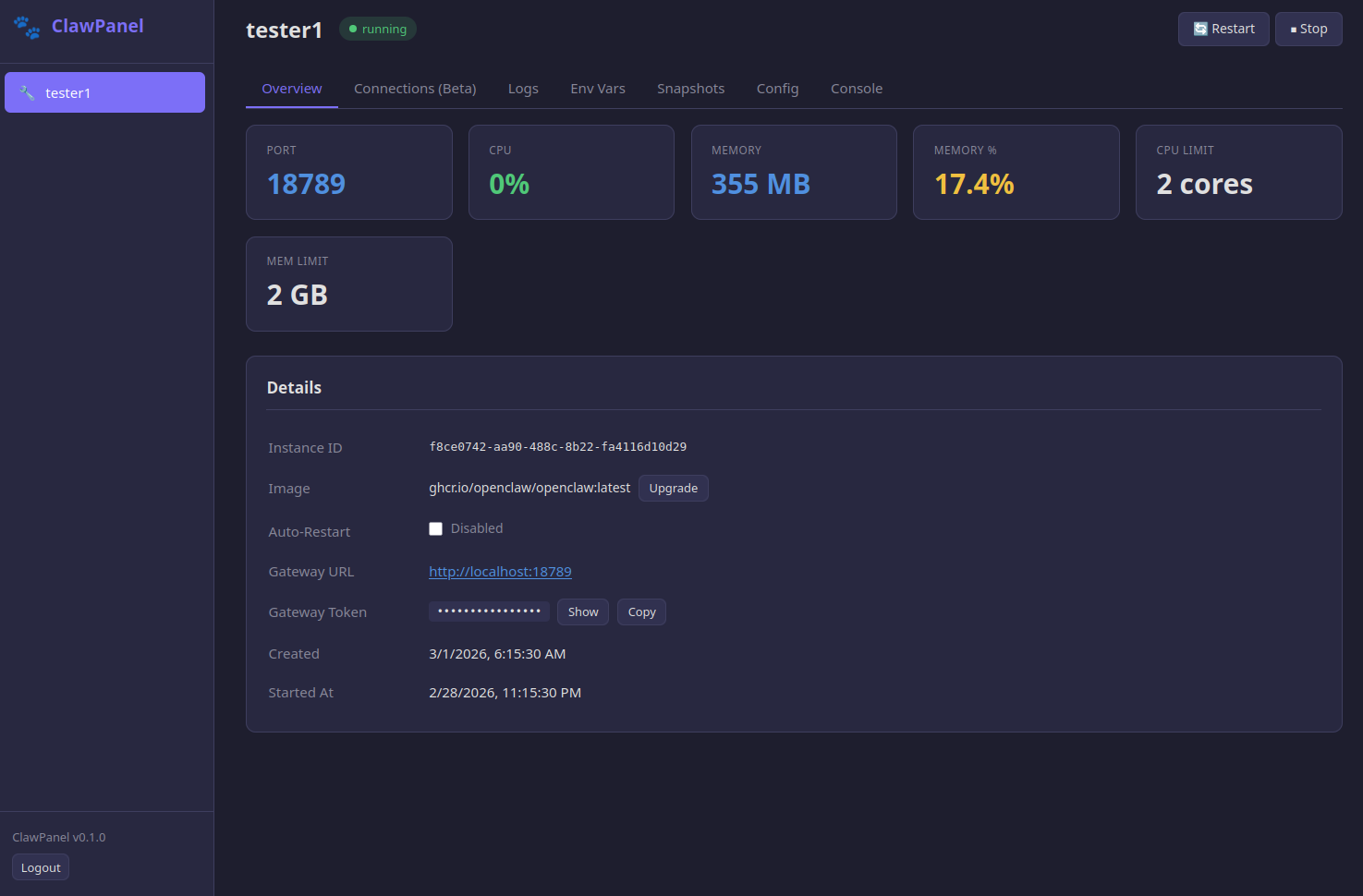The height and width of the screenshot is (896, 1363).
Task: Select the Overview tab
Action: tap(292, 89)
